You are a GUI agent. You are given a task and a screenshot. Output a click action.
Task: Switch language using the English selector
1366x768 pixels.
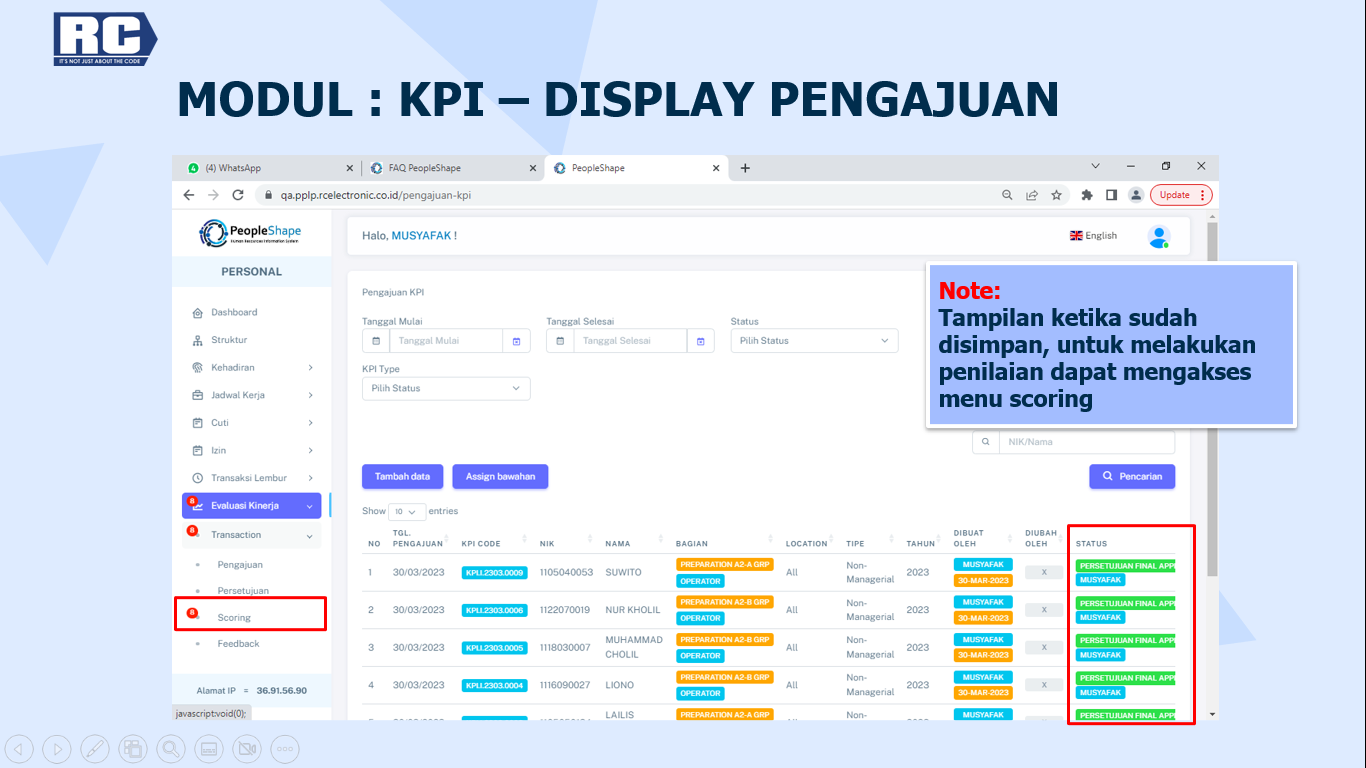(1093, 236)
